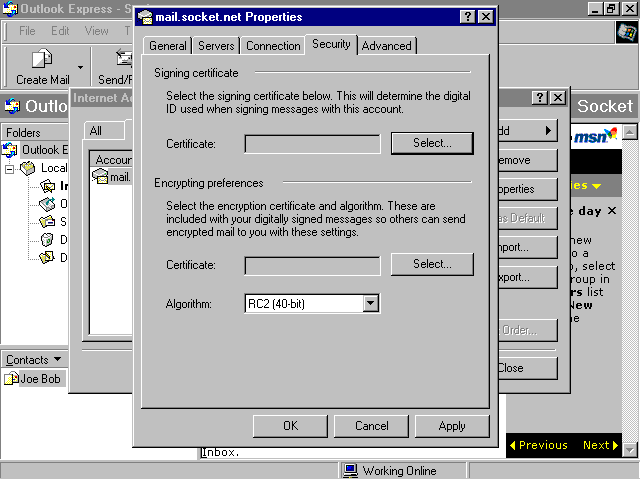Image resolution: width=640 pixels, height=480 pixels.
Task: Click the Internet Accounts help question mark
Action: 540,98
